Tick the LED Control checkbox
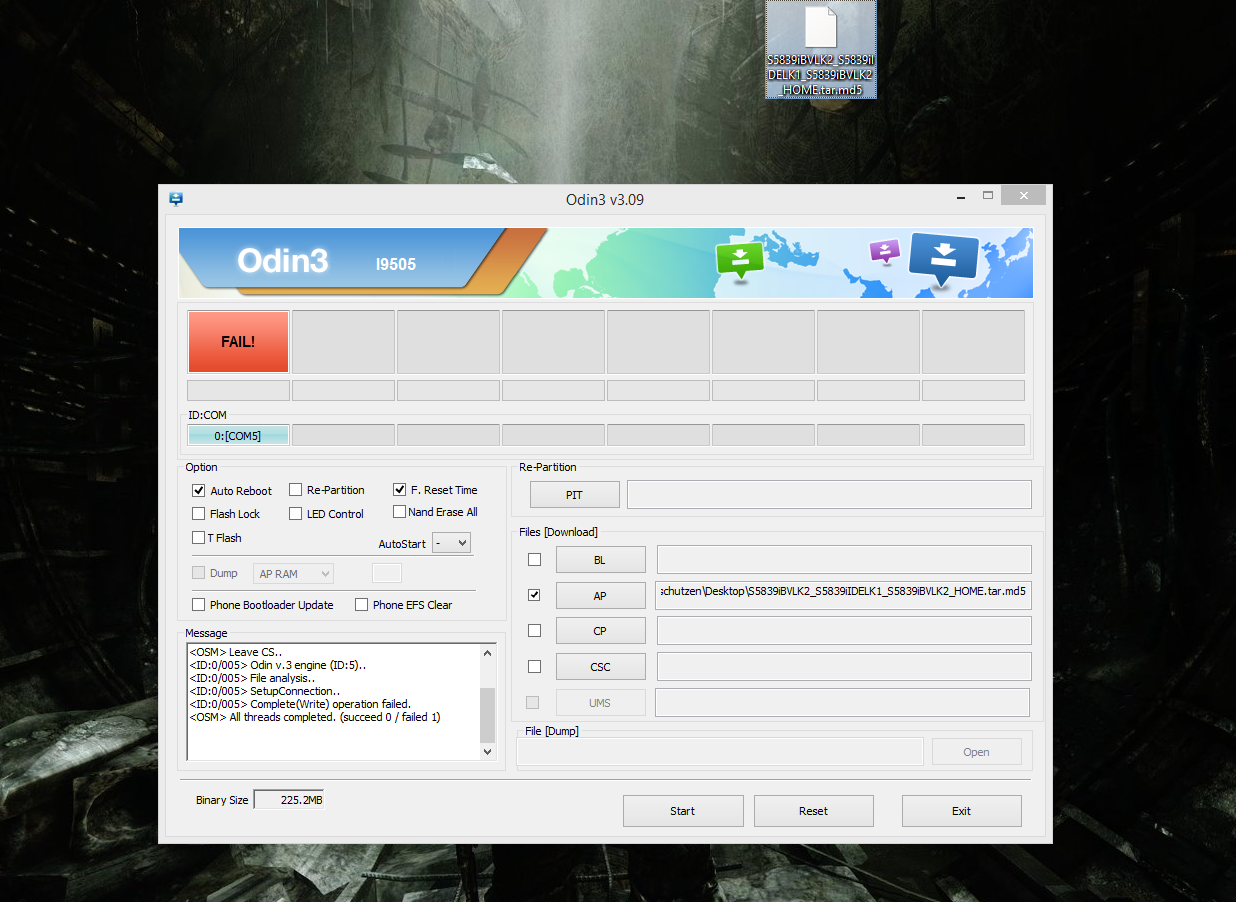 (296, 514)
